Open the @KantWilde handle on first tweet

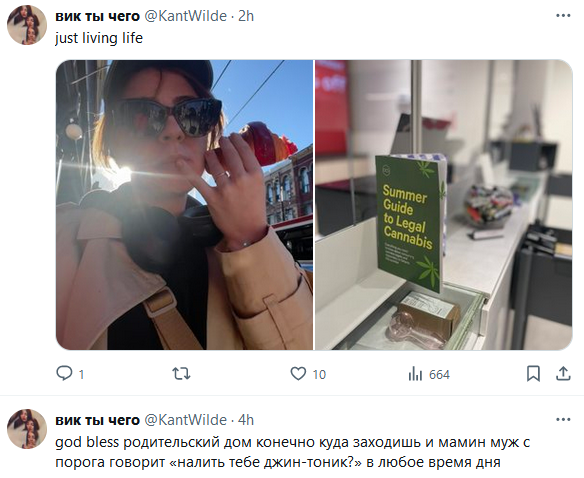185,16
